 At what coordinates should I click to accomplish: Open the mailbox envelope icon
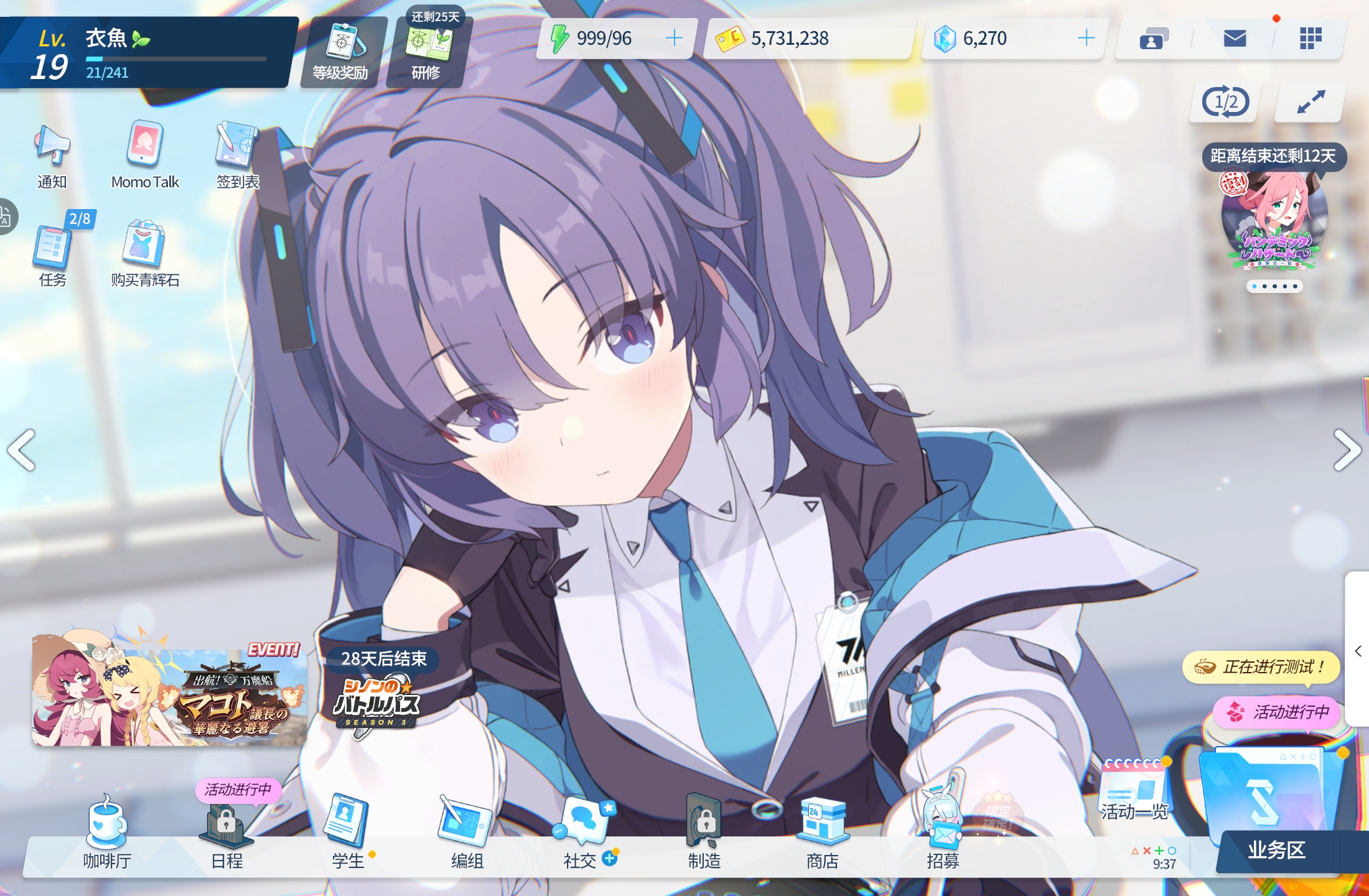[x=1235, y=39]
